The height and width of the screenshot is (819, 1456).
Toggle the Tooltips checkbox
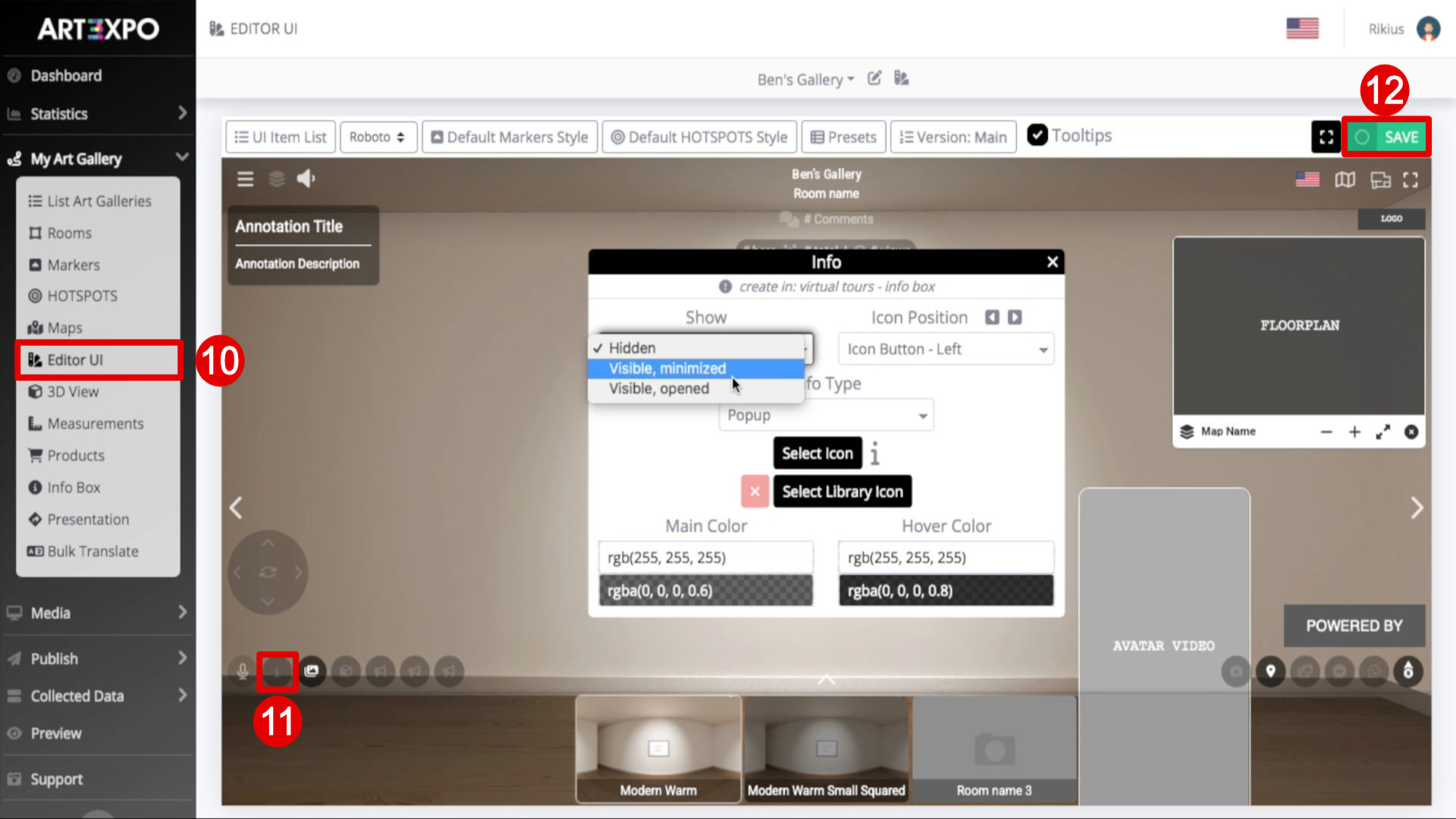(x=1037, y=135)
